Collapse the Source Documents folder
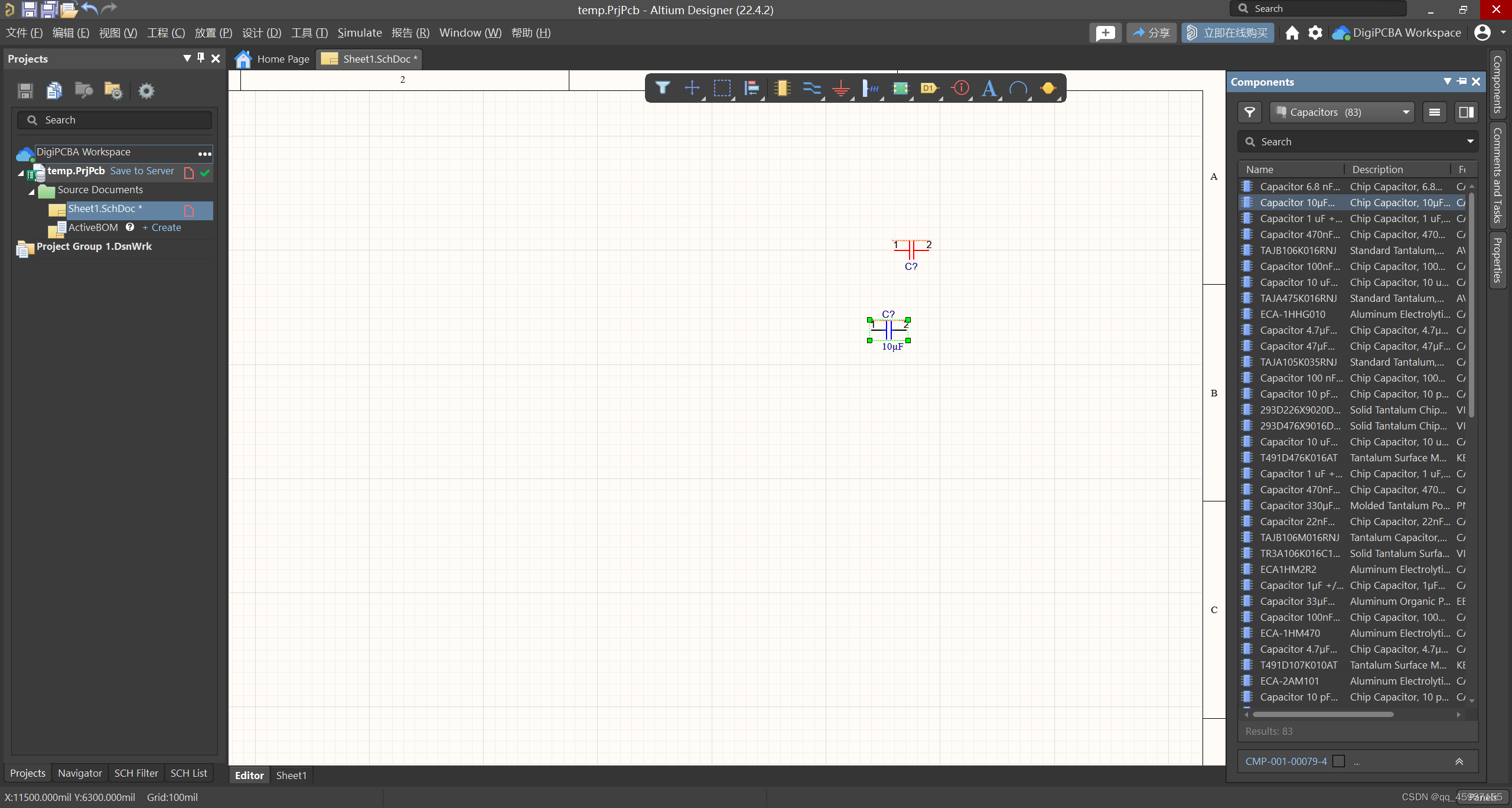This screenshot has height=808, width=1512. point(32,191)
